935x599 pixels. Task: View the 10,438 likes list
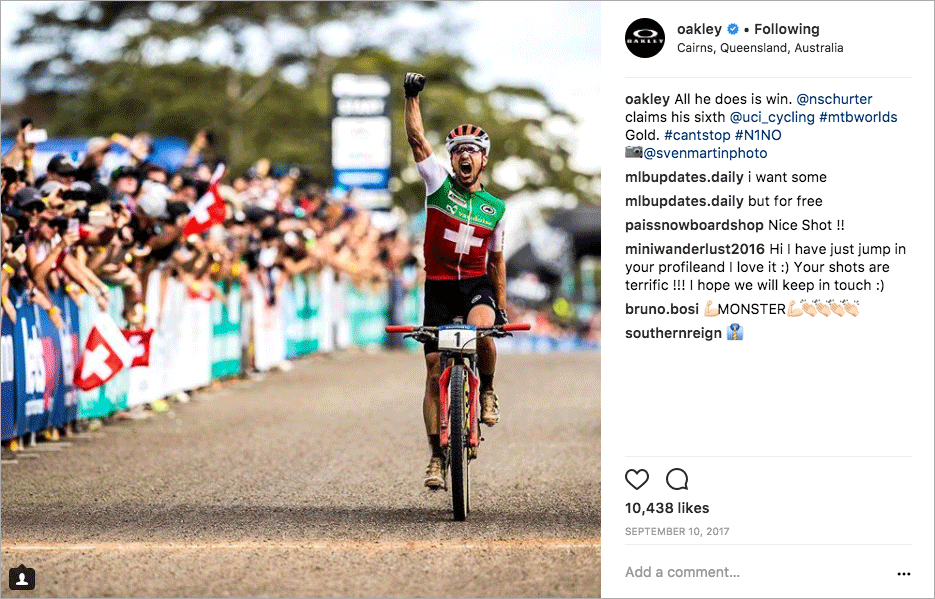point(667,508)
